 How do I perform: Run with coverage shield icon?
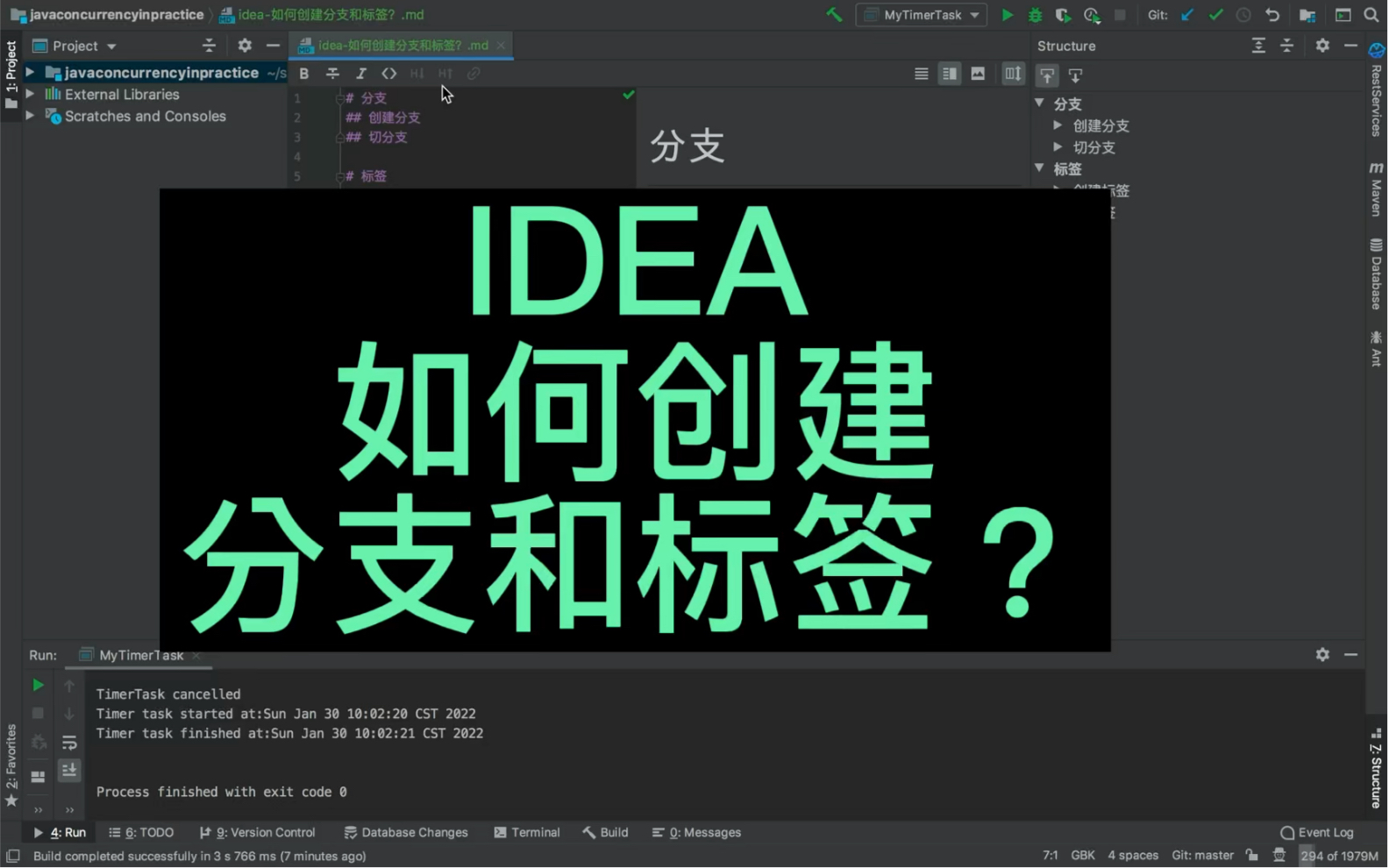coord(1063,15)
